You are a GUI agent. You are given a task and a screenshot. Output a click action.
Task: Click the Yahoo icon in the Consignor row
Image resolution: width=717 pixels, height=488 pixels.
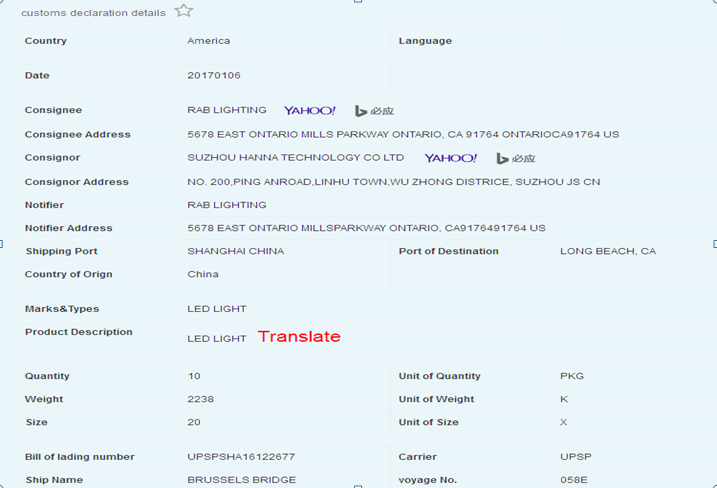point(451,158)
